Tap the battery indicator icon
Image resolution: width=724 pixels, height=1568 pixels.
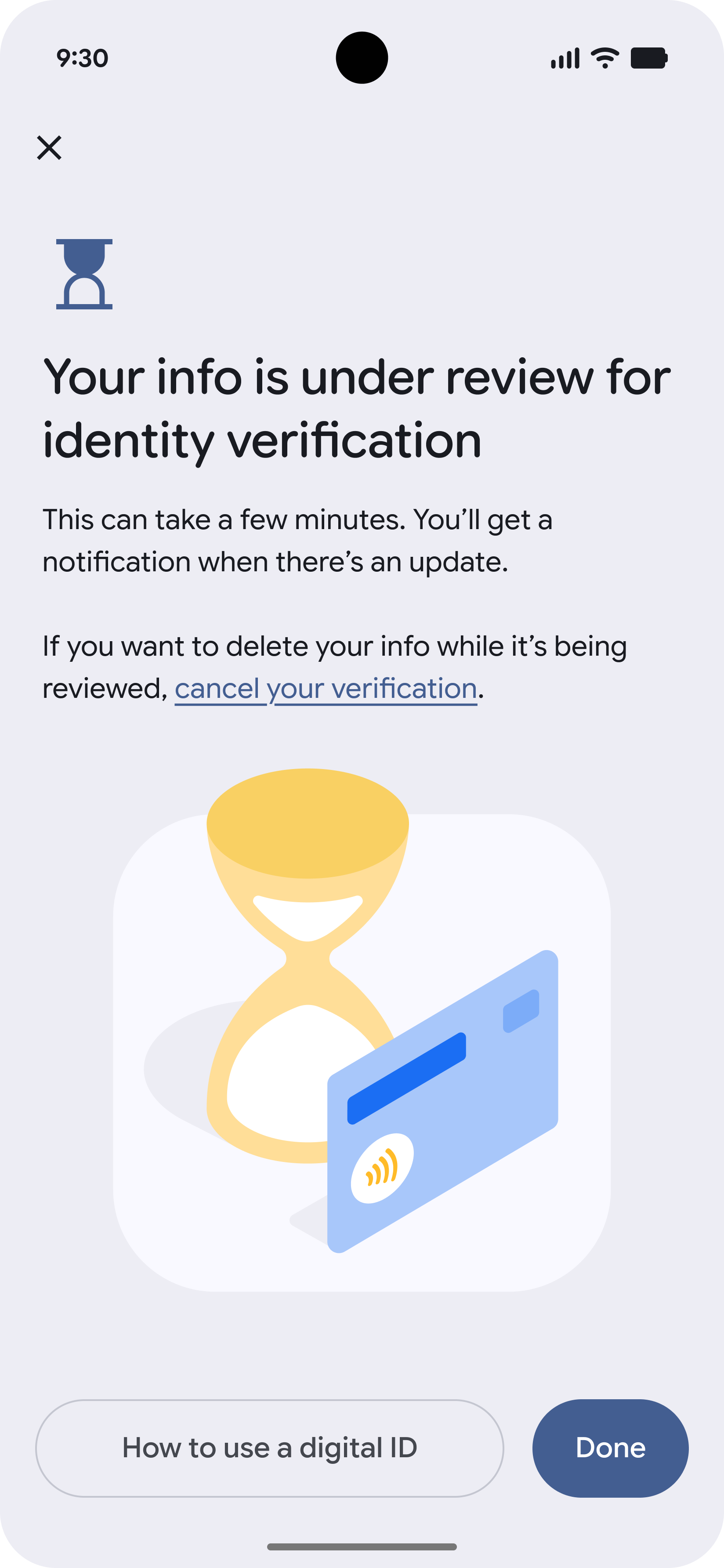click(649, 58)
